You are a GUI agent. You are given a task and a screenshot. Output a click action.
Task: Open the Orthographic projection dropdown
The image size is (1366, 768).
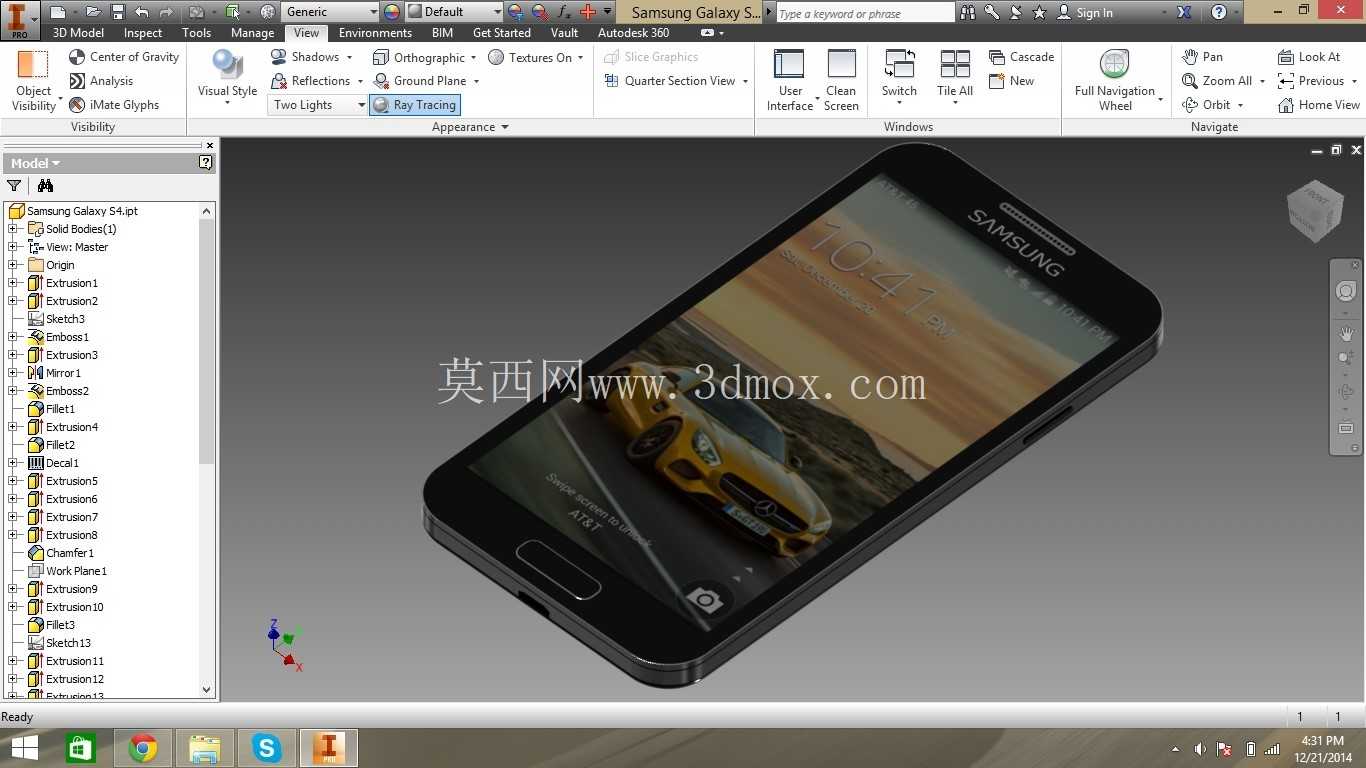[x=473, y=57]
